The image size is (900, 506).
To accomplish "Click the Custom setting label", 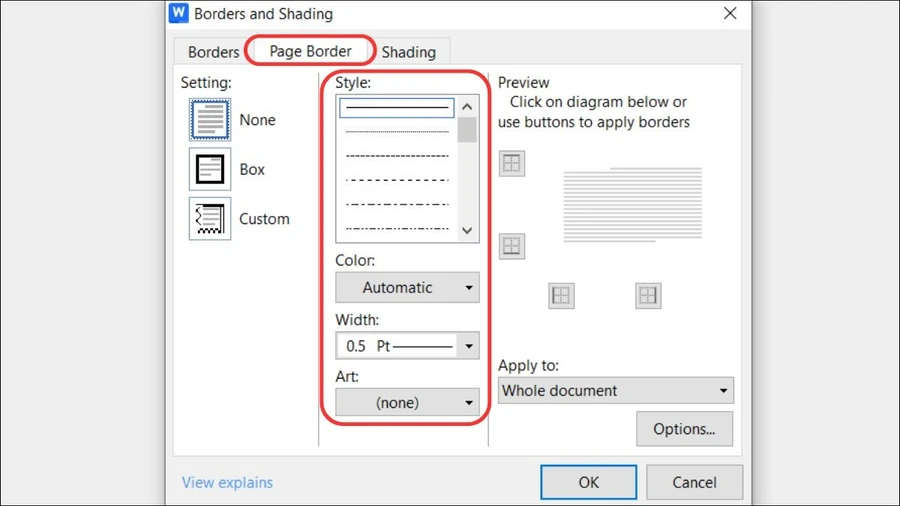I will [264, 219].
